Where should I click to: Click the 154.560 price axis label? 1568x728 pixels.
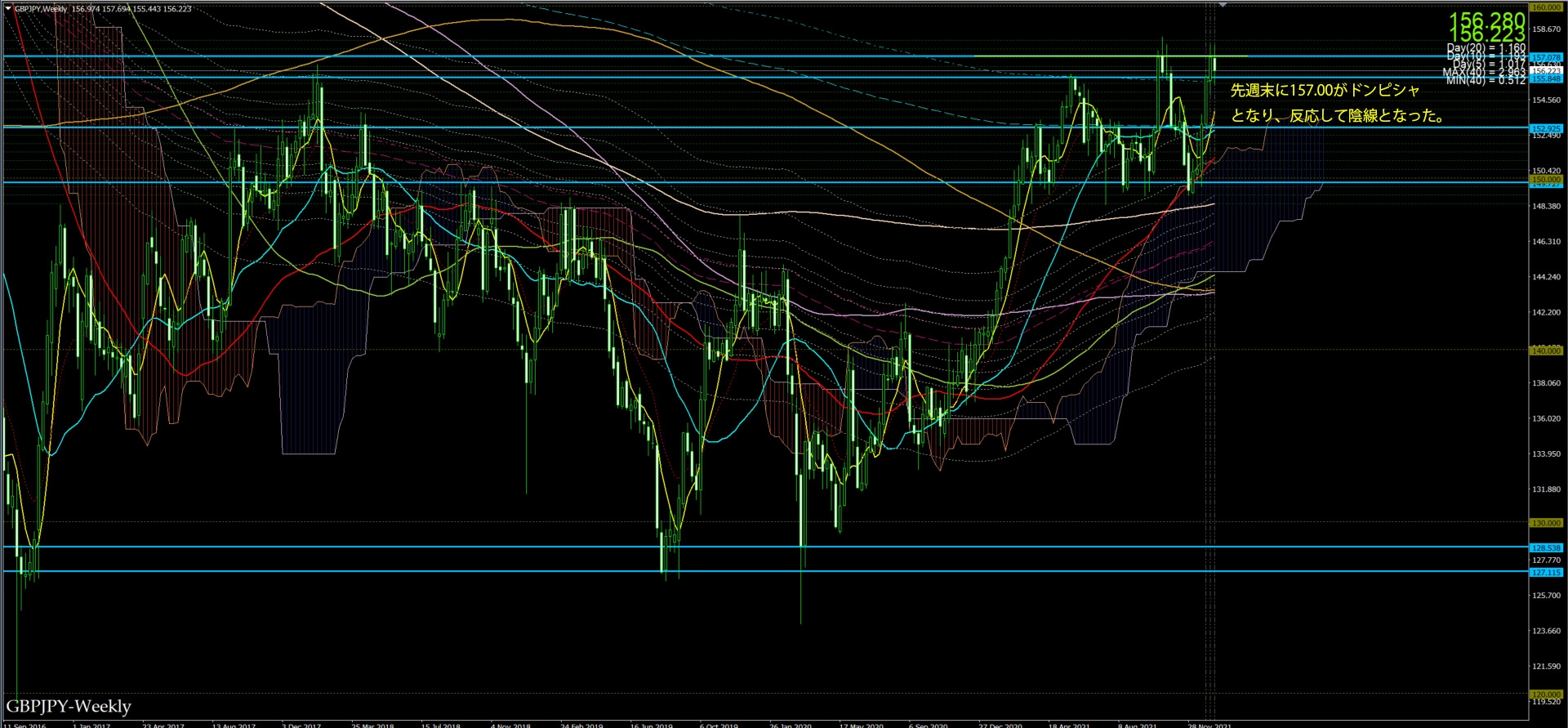click(x=1547, y=100)
